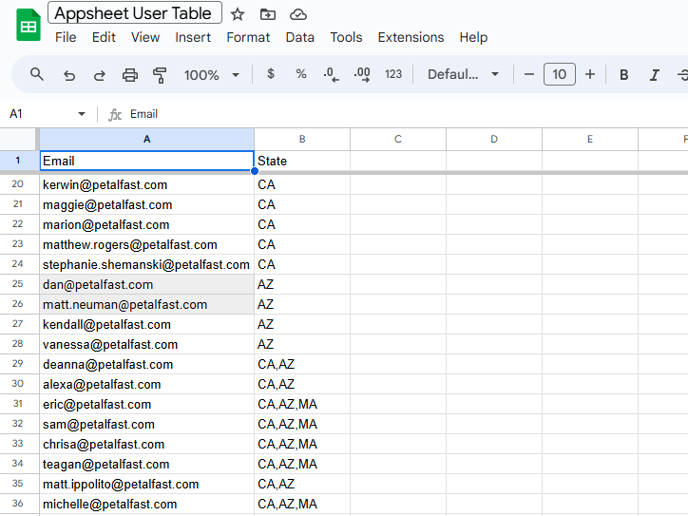
Task: Click the Redo arrow icon
Action: pyautogui.click(x=99, y=75)
